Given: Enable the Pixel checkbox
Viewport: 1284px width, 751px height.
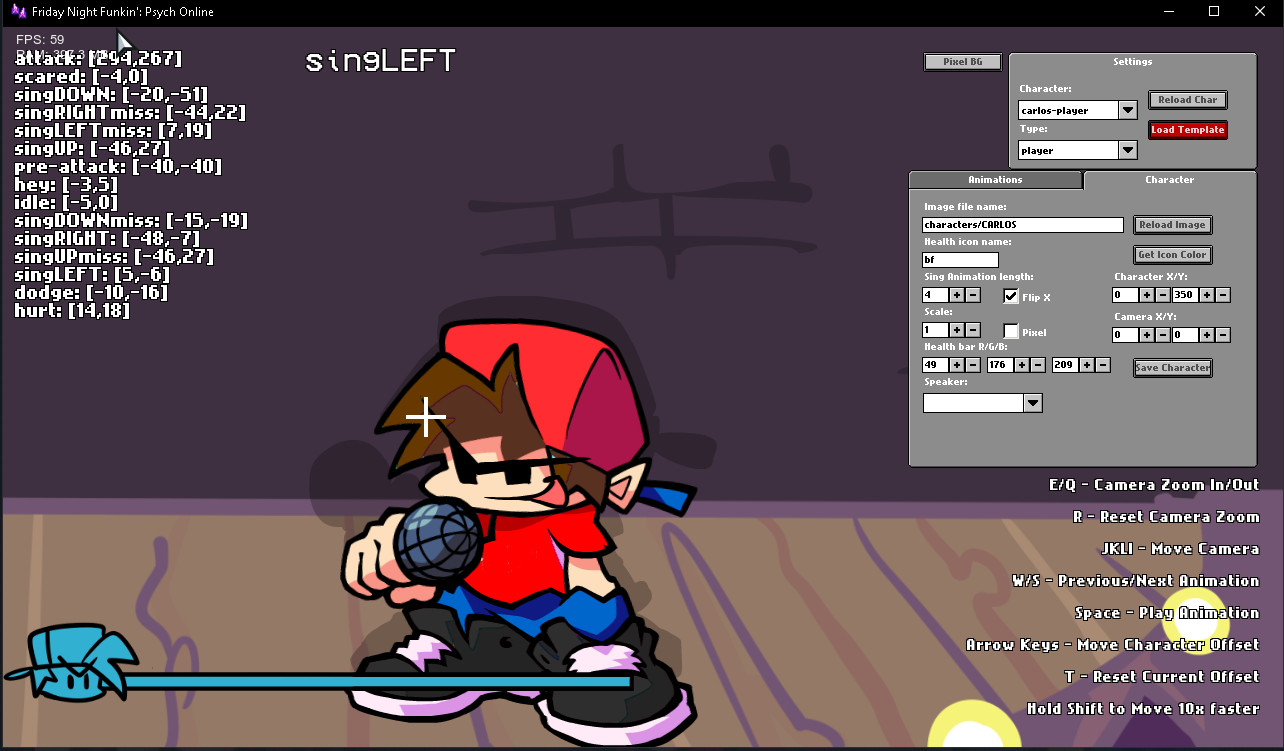Looking at the screenshot, I should [x=1011, y=331].
